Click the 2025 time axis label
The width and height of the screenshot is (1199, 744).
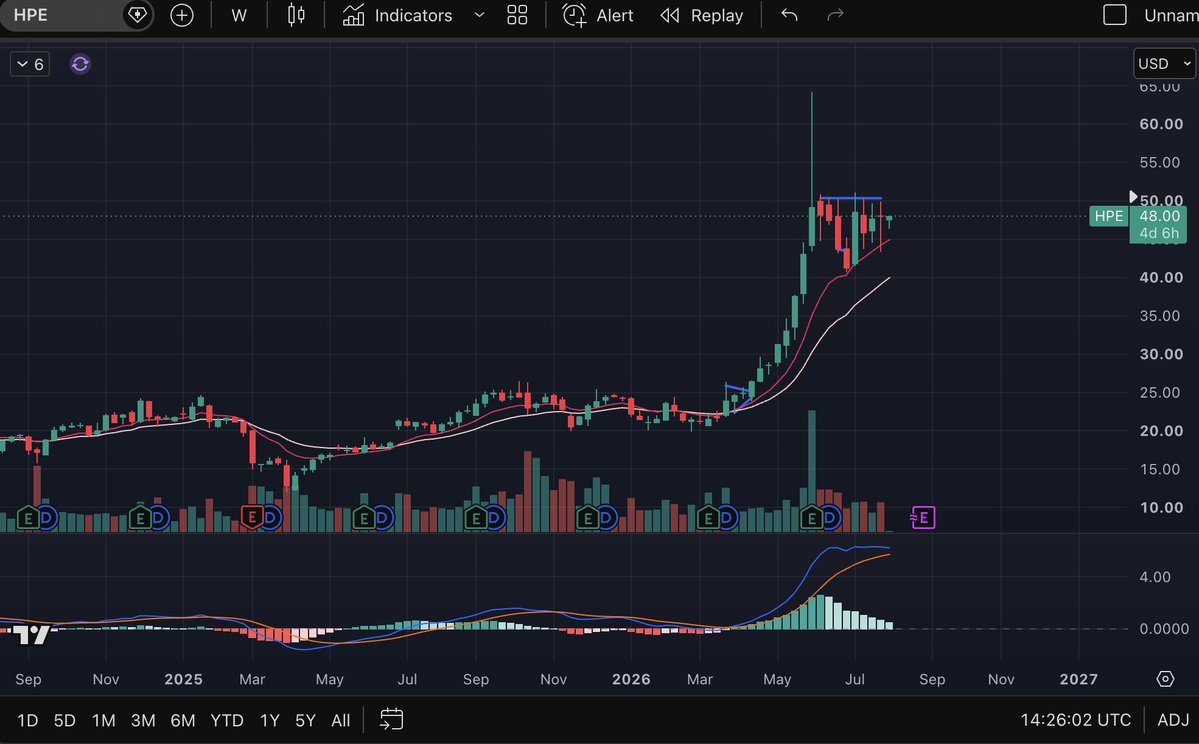click(184, 679)
